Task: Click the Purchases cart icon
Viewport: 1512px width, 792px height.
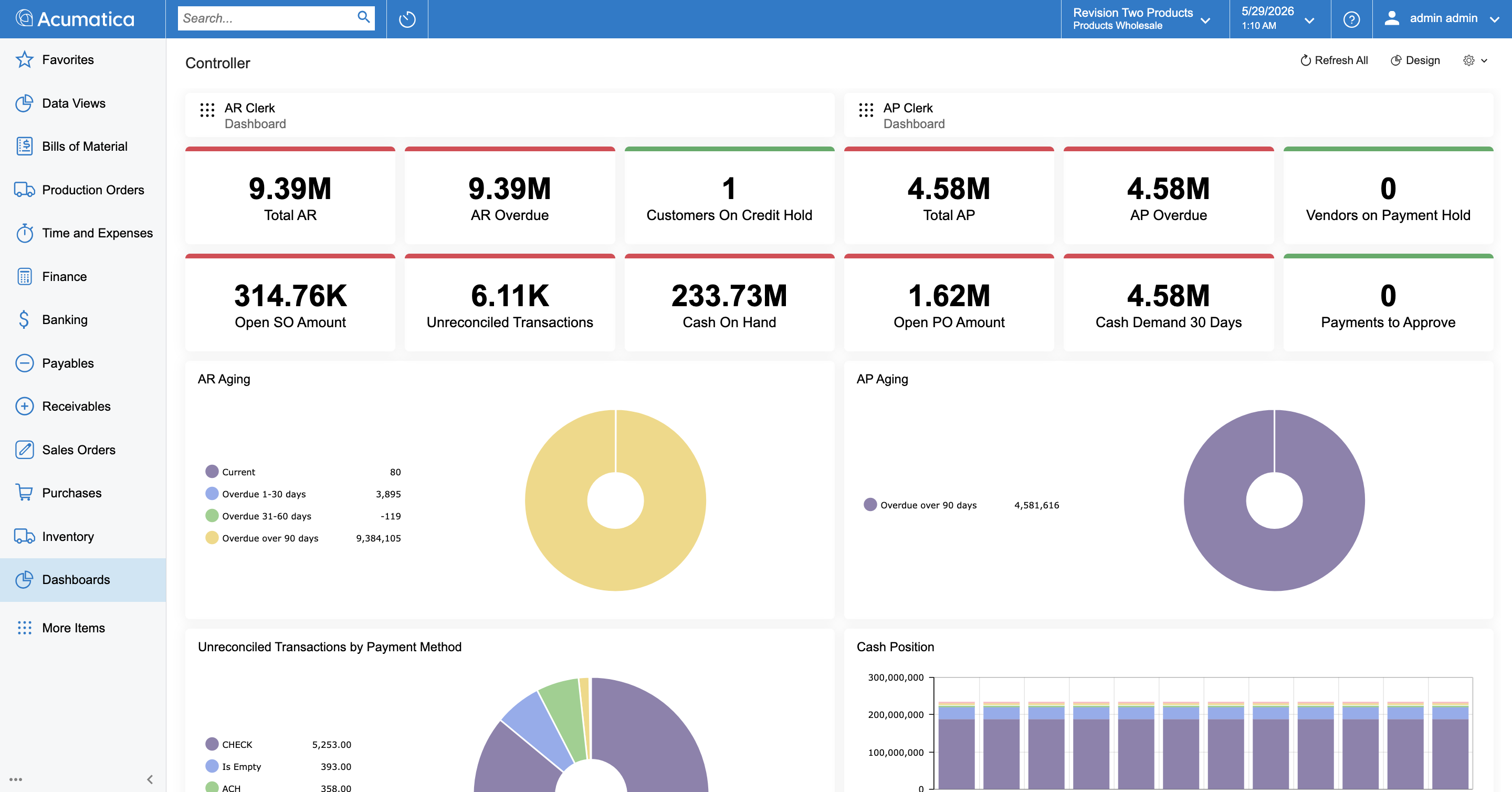Action: pyautogui.click(x=24, y=493)
